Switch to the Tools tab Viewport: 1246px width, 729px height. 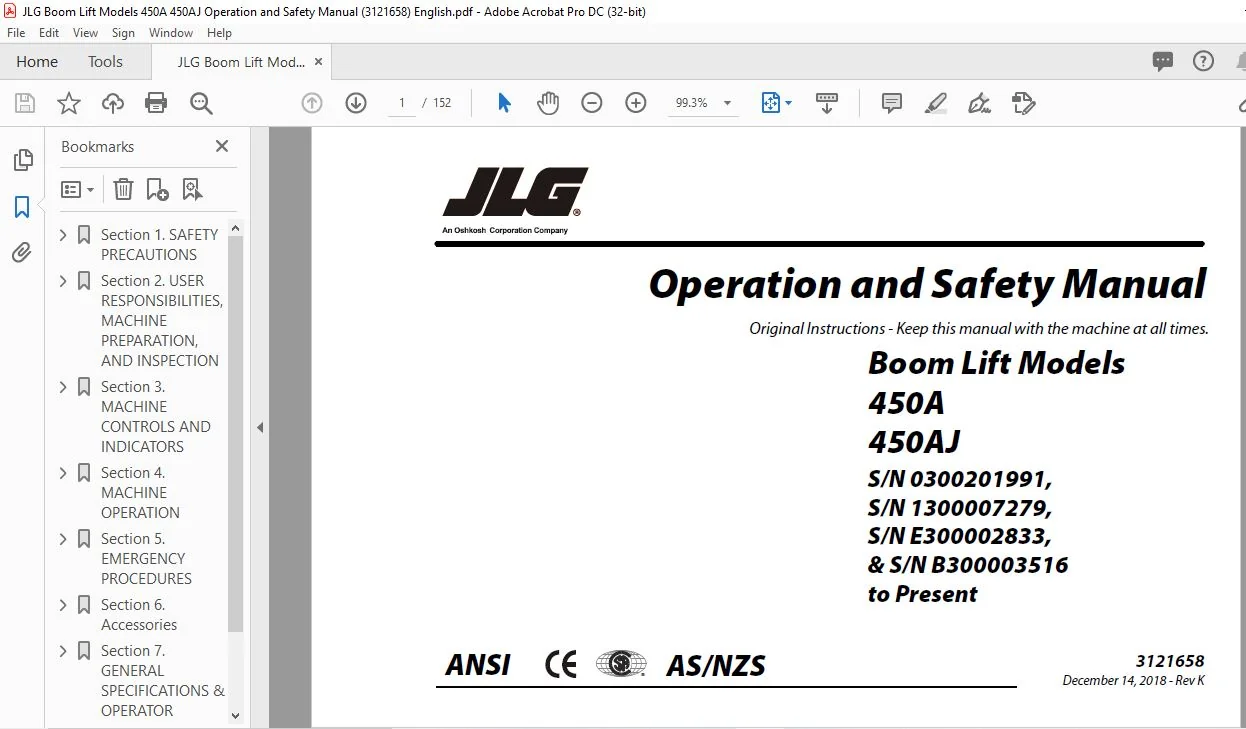pos(105,61)
